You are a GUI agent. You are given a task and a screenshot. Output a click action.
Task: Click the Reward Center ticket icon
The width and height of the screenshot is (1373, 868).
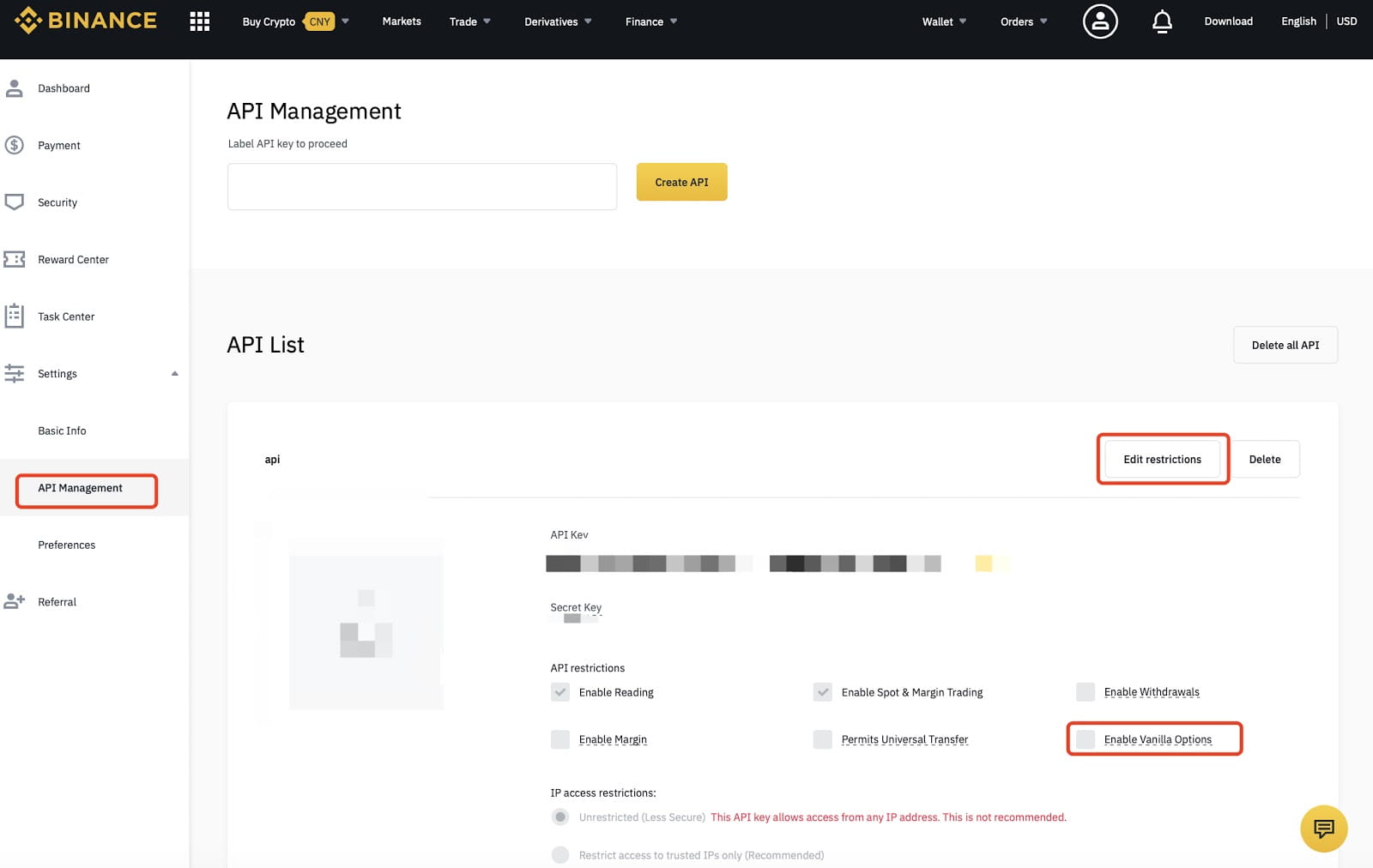tap(14, 259)
